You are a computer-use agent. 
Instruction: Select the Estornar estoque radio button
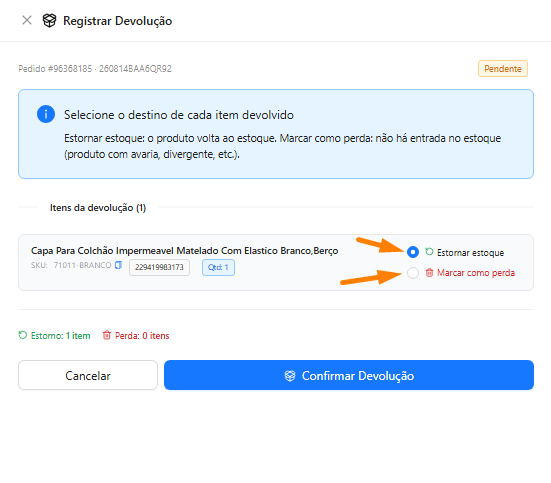pos(413,252)
